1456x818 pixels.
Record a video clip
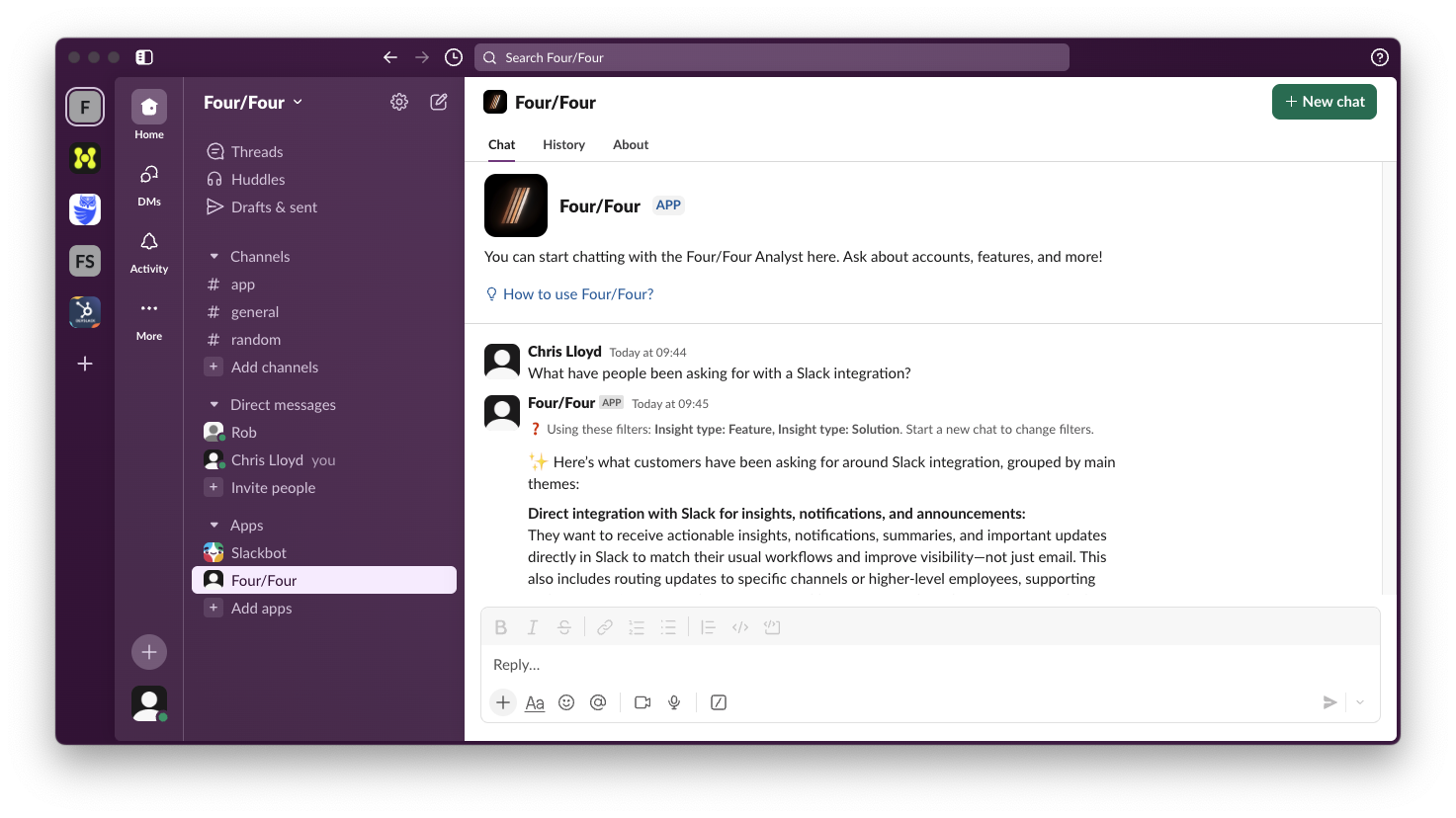[642, 702]
